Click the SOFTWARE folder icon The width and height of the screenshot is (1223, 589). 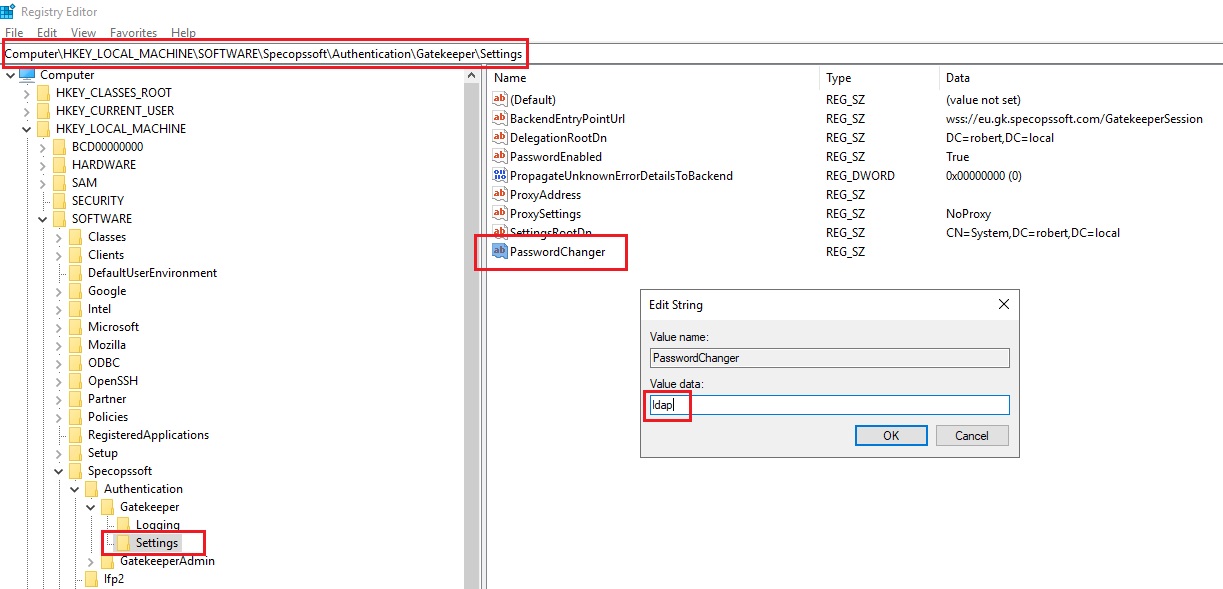59,219
